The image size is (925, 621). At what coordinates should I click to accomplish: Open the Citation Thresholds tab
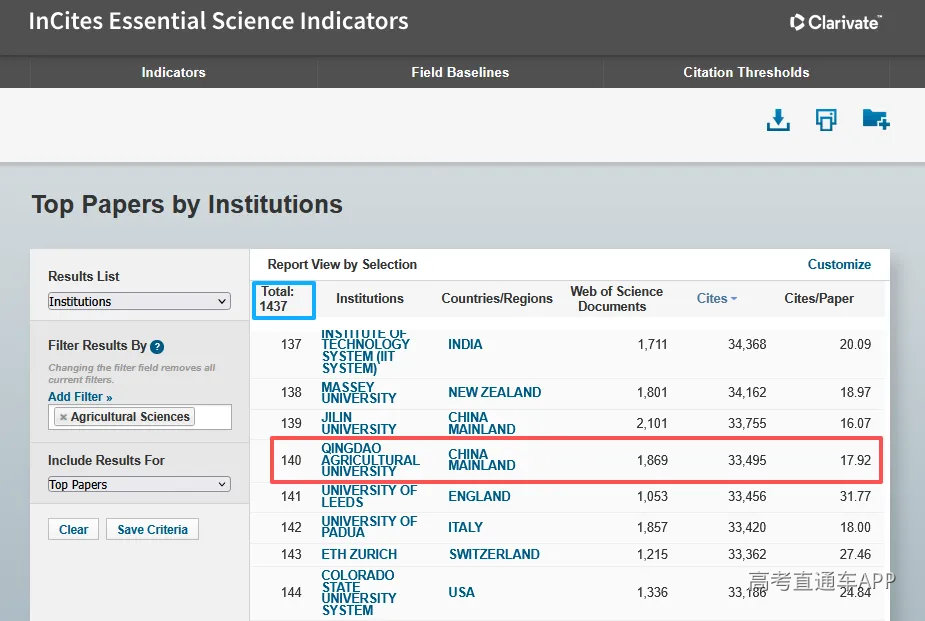pos(746,72)
